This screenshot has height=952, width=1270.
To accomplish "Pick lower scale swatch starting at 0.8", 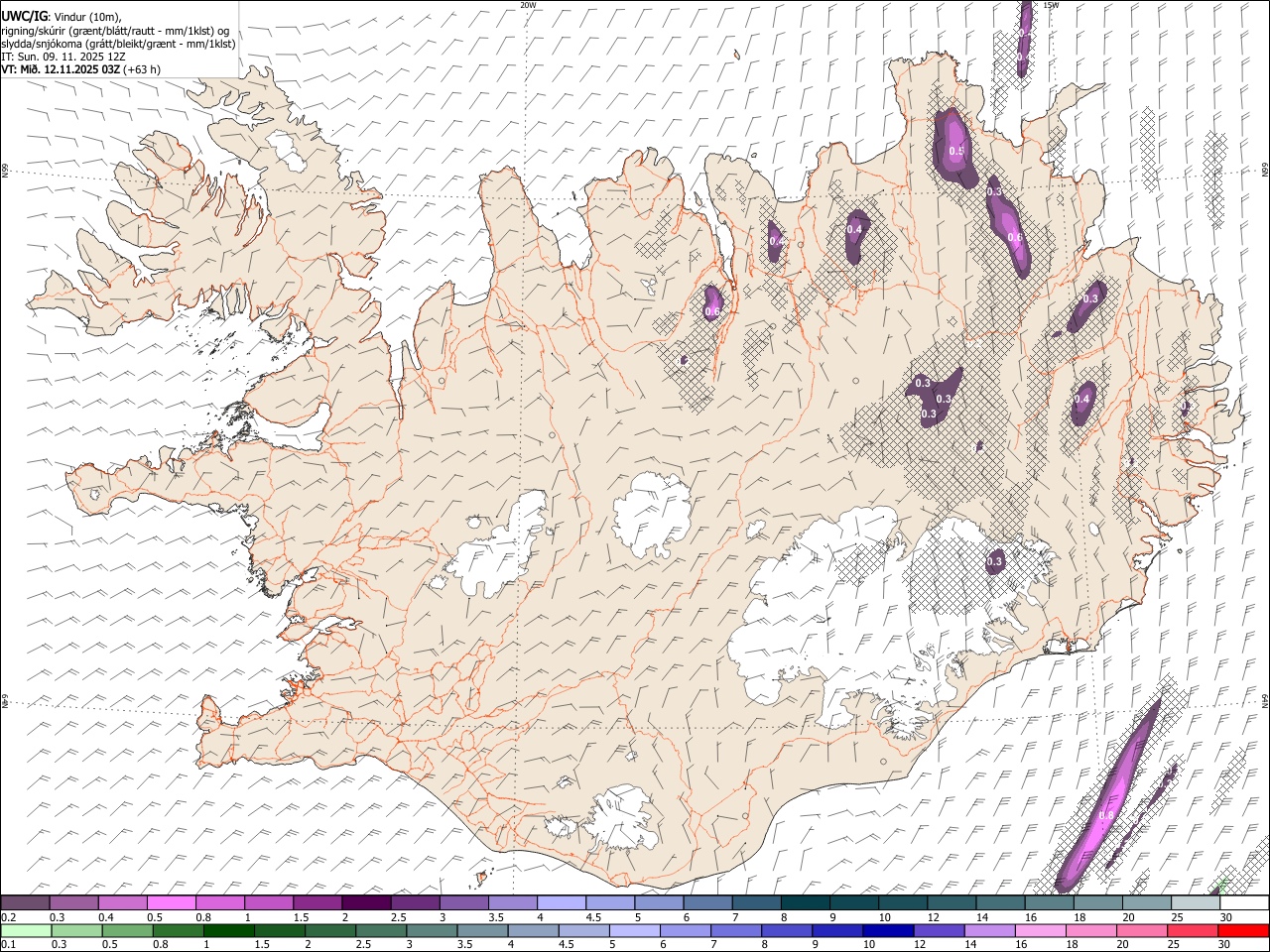I will coord(178,931).
